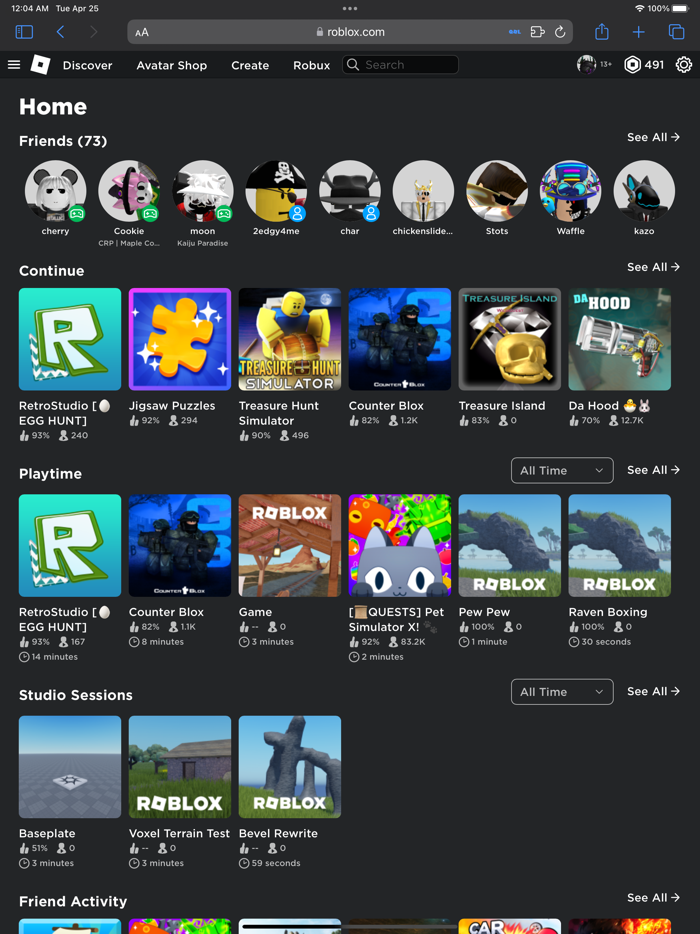Open Jigsaw Puzzles game thumbnail

(180, 339)
